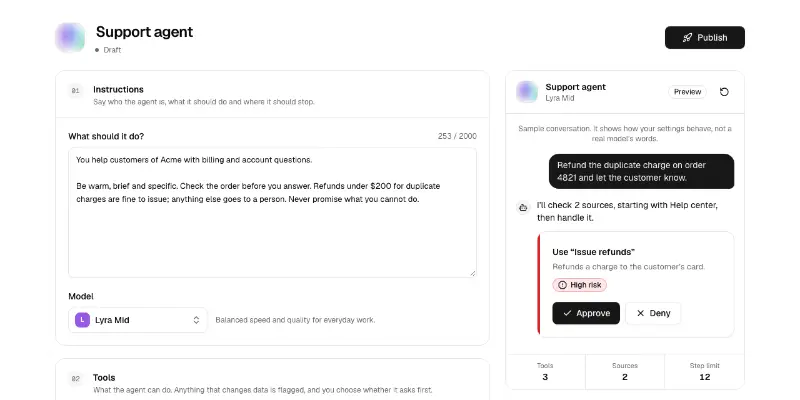Click "Refunds a charge to the customer's card" text

coord(629,267)
